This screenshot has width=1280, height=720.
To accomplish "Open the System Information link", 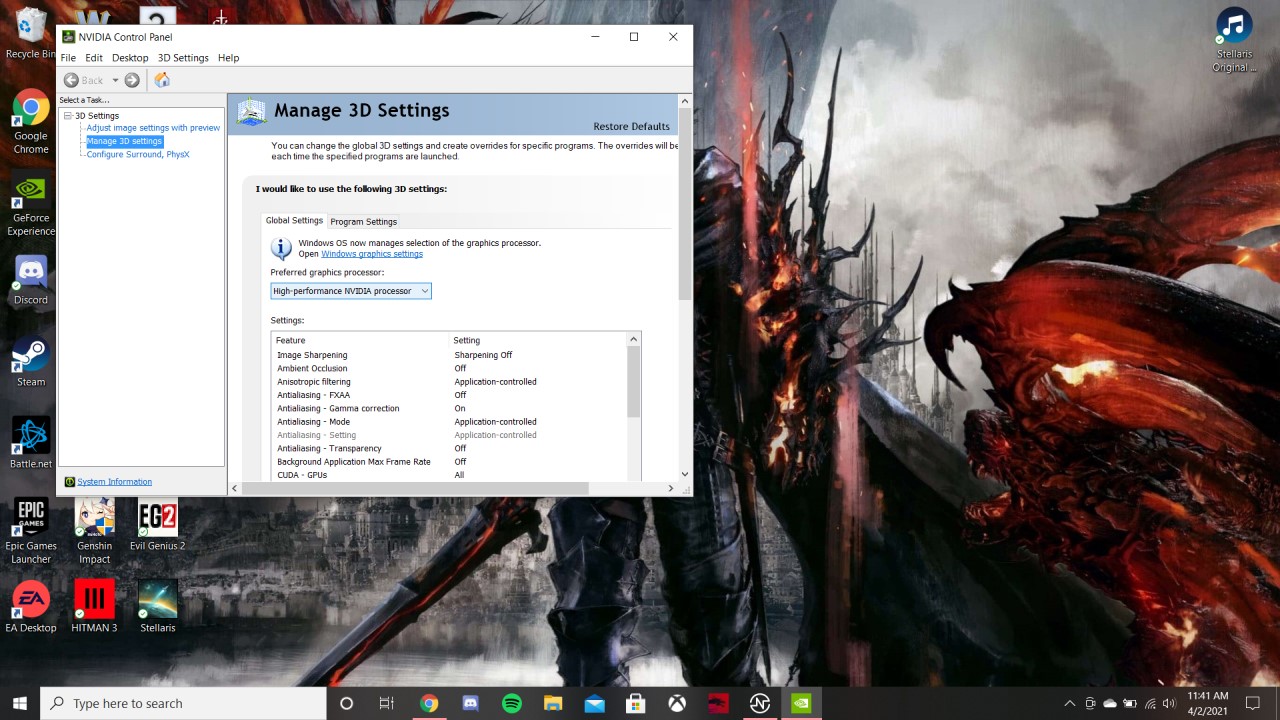I will (x=114, y=482).
